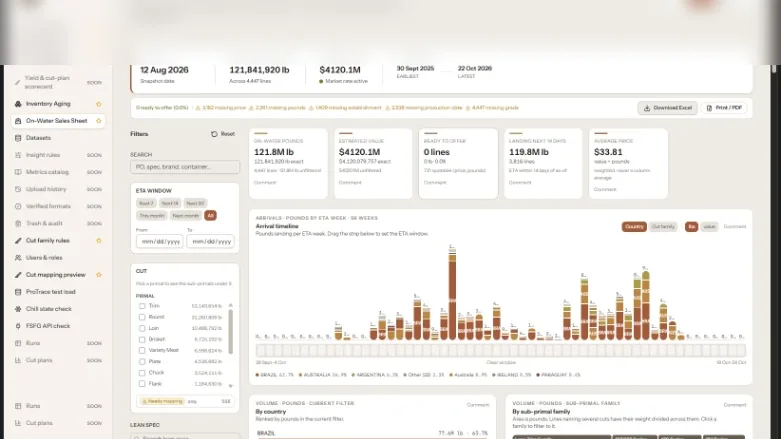This screenshot has width=781, height=439.
Task: Focus the PO, spec, brand search field
Action: click(185, 167)
